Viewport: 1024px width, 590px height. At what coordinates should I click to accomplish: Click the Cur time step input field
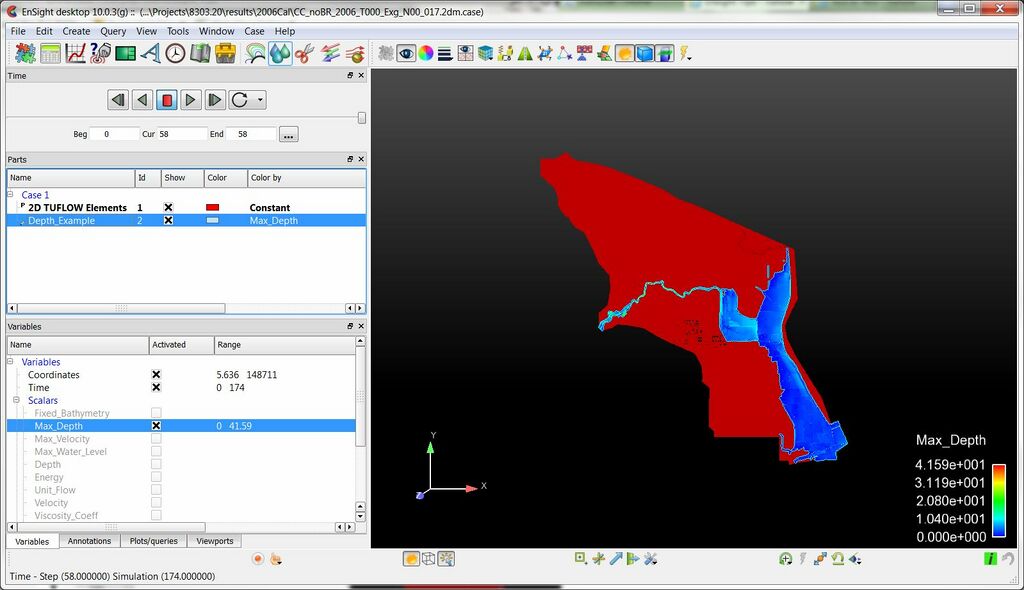pos(181,134)
